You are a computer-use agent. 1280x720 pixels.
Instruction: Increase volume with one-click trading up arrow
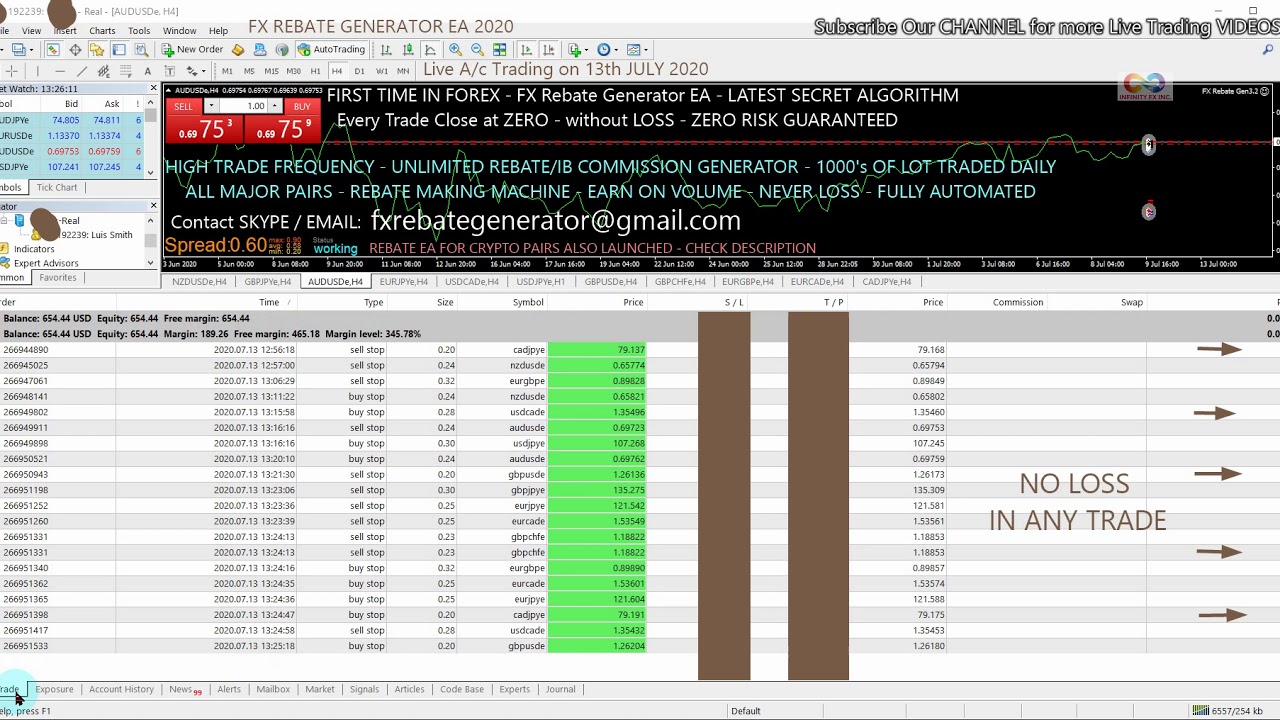tap(274, 106)
